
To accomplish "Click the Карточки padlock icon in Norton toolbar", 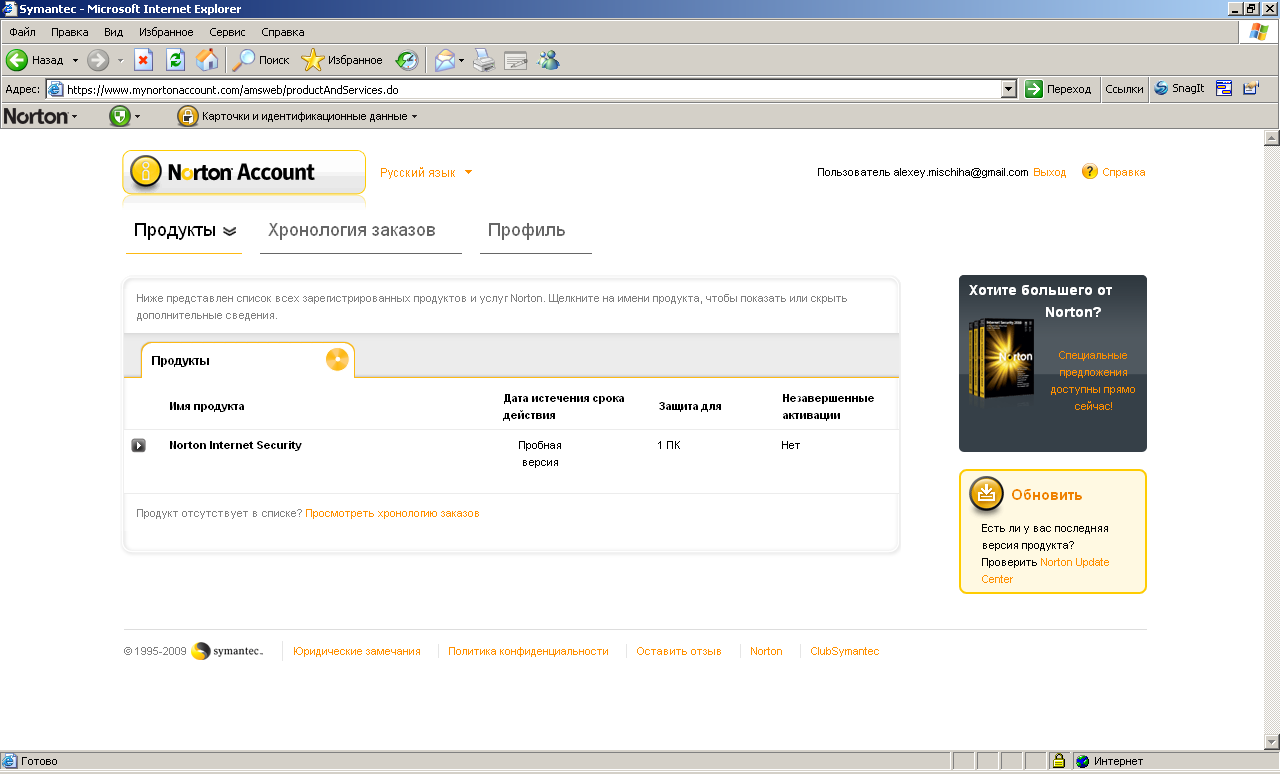I will [x=187, y=116].
